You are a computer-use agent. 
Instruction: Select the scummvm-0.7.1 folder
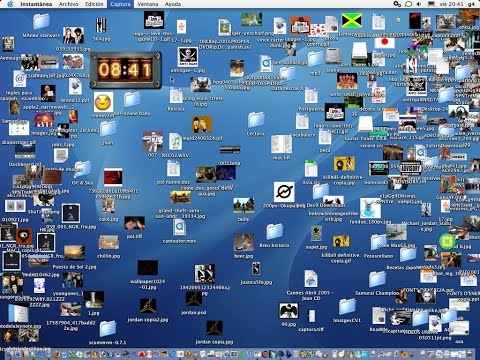(x=108, y=329)
